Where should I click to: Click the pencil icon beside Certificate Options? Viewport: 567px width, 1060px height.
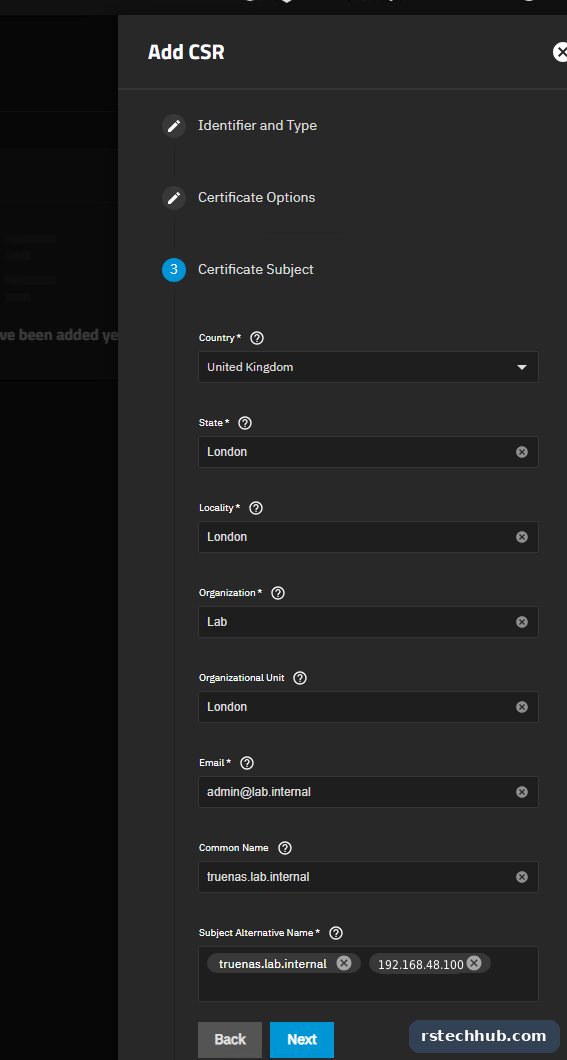[x=174, y=197]
